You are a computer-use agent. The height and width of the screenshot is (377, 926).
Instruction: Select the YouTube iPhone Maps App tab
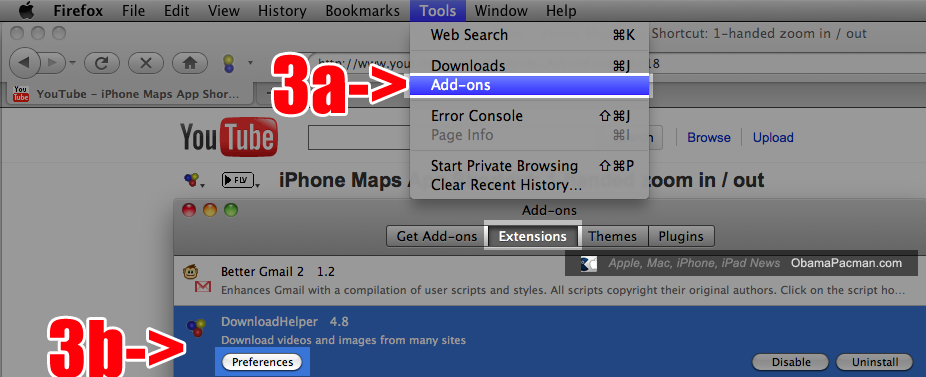click(x=129, y=94)
